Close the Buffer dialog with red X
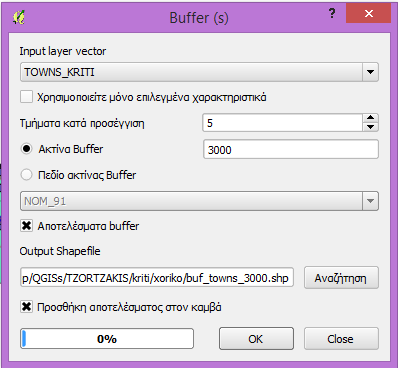This screenshot has height=368, width=398. point(368,13)
